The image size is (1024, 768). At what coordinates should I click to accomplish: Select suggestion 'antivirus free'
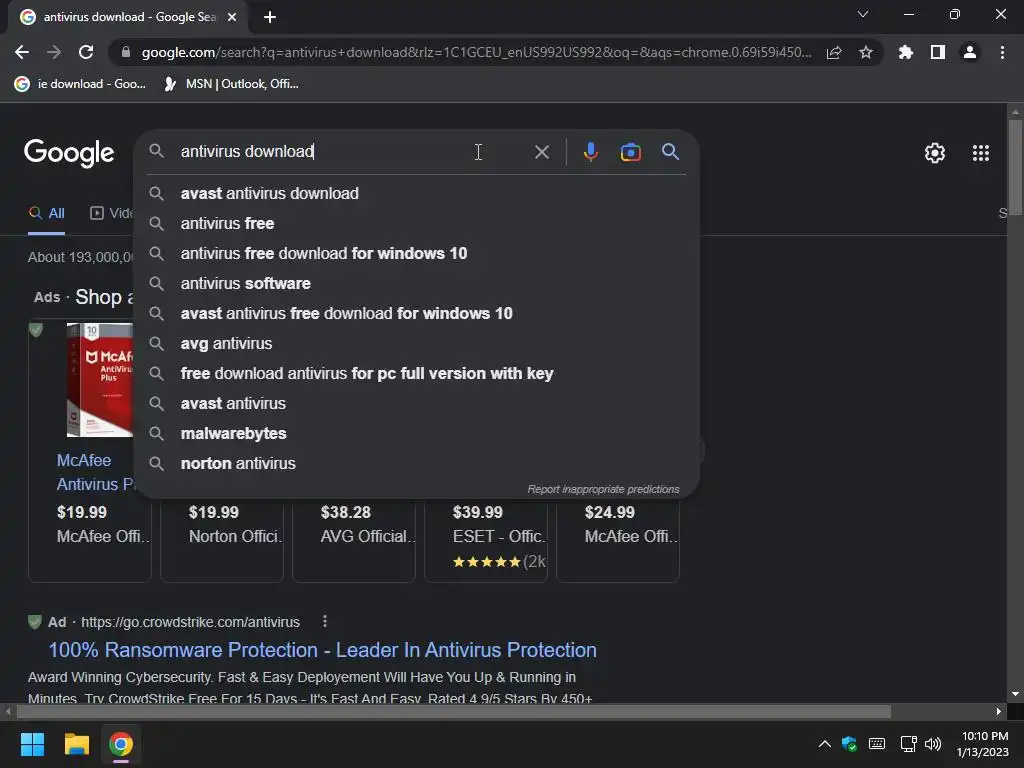coord(417,223)
